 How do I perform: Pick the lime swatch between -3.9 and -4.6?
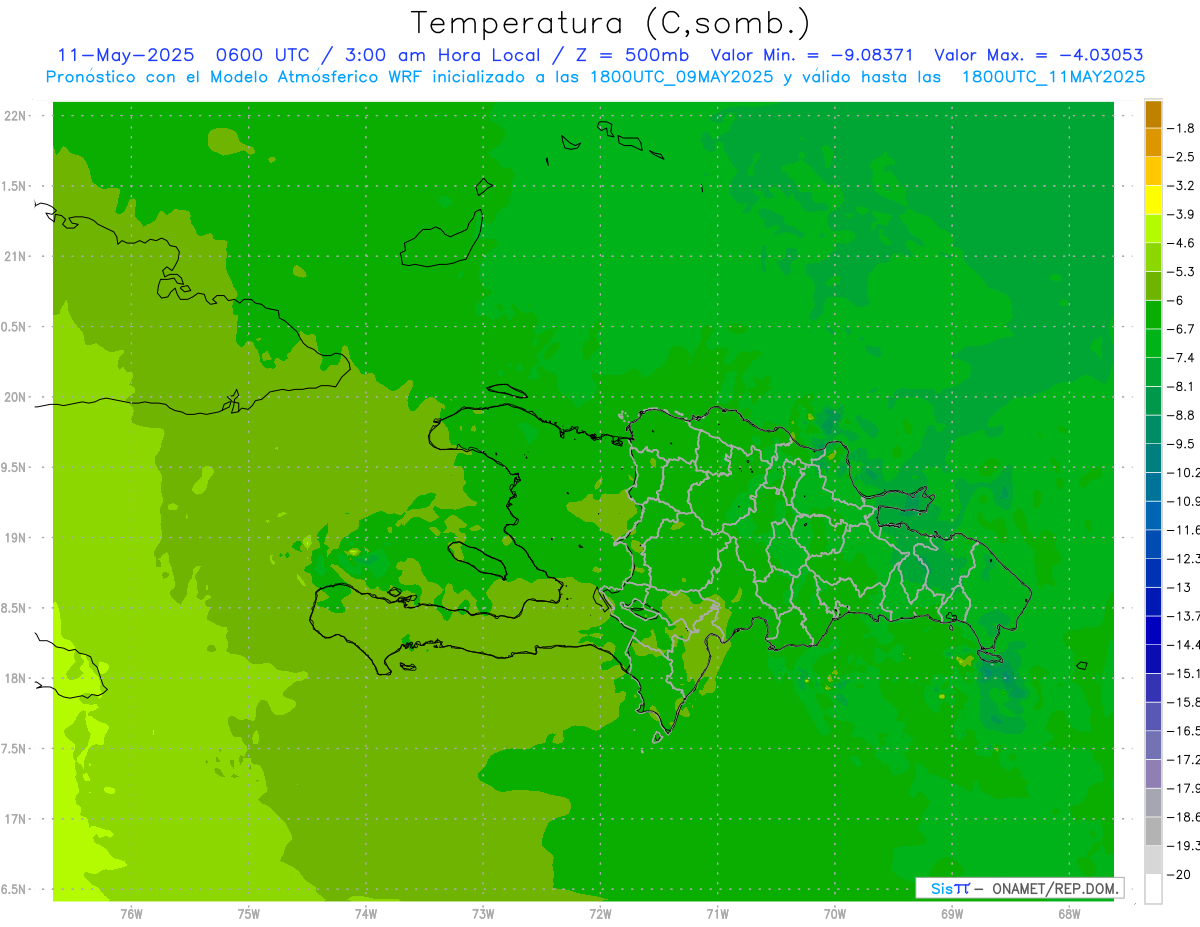[x=1153, y=229]
